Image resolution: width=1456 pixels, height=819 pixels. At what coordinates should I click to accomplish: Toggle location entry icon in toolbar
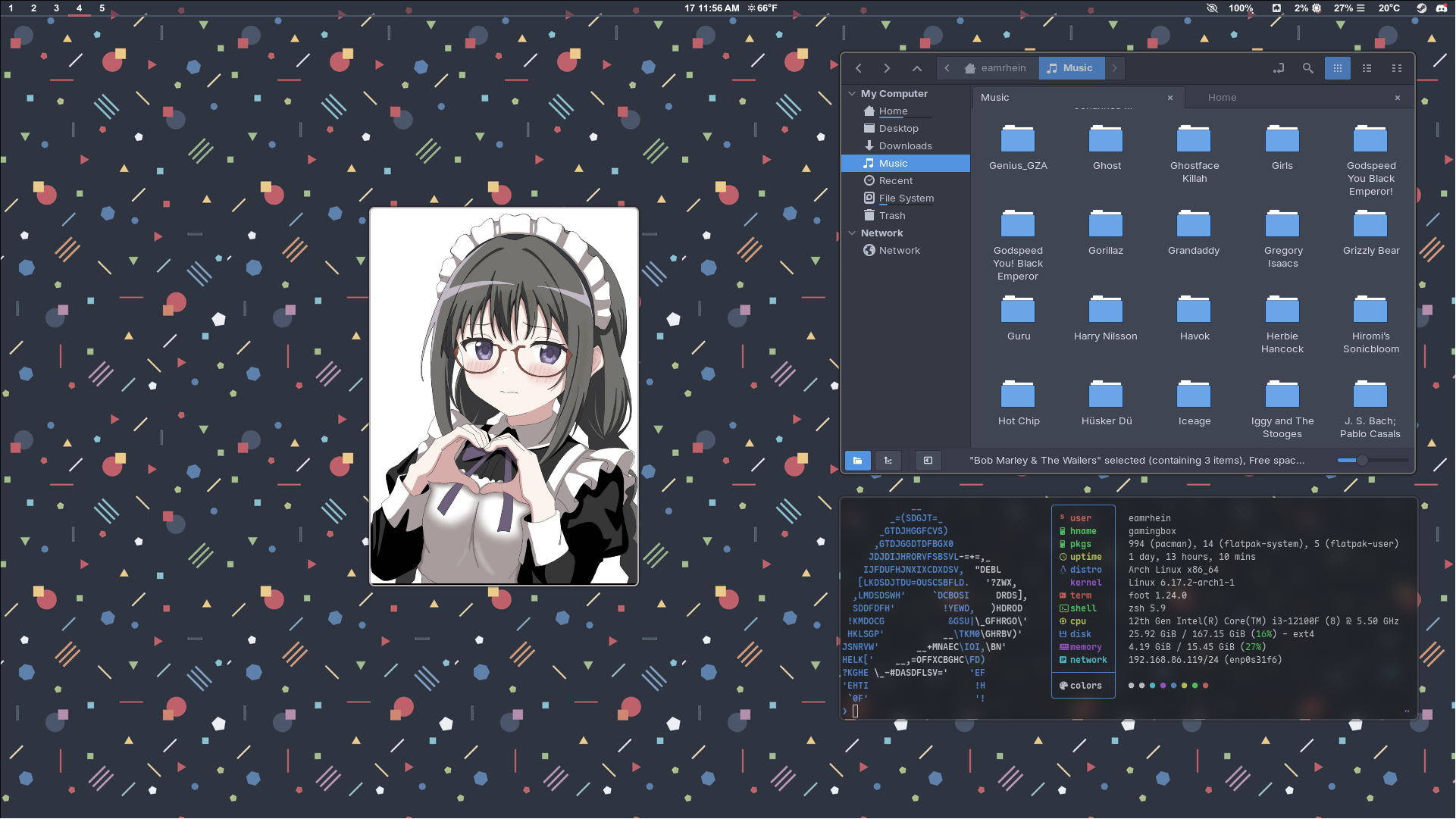point(1279,68)
